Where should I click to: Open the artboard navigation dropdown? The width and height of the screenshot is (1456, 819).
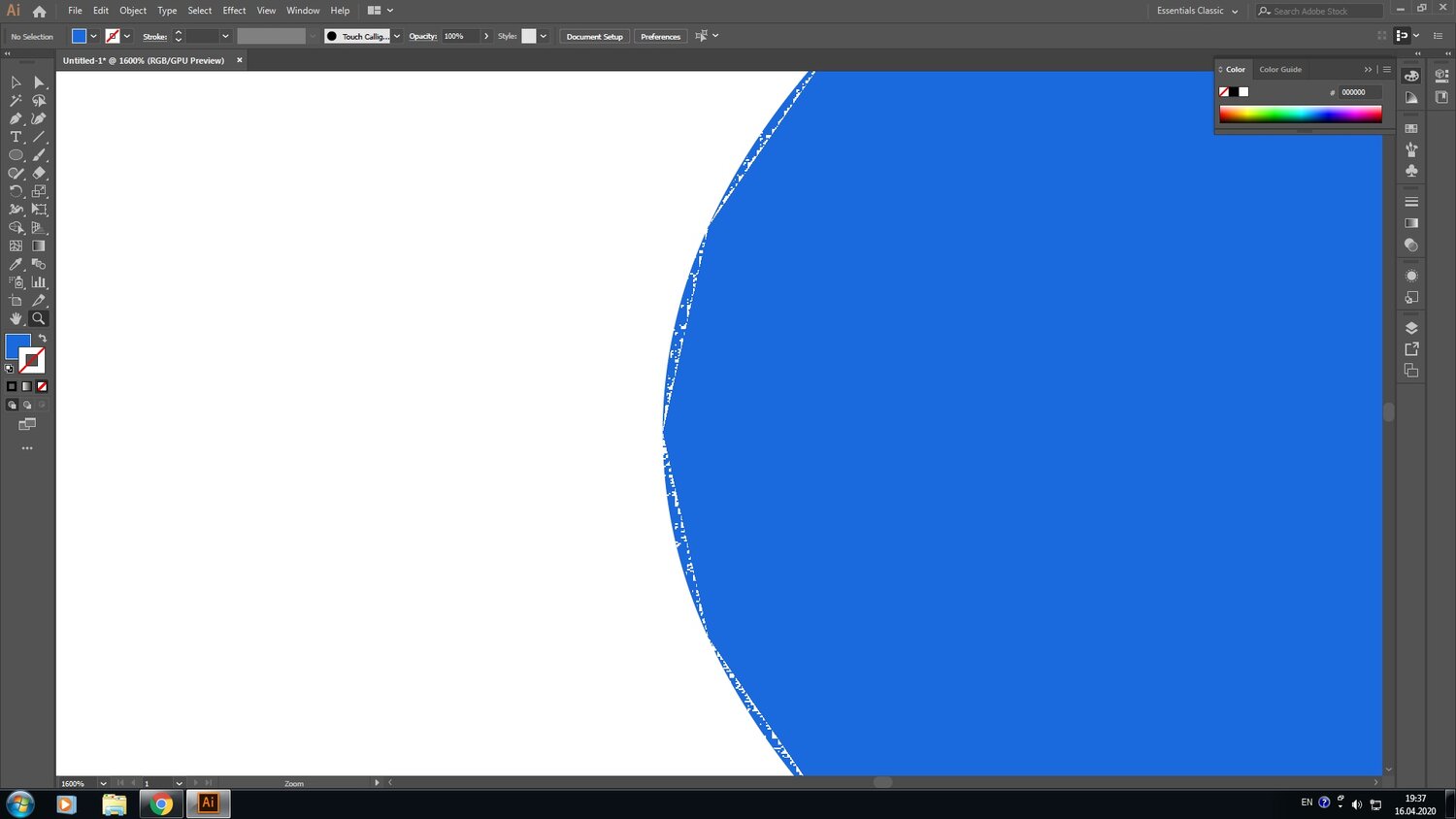[179, 783]
